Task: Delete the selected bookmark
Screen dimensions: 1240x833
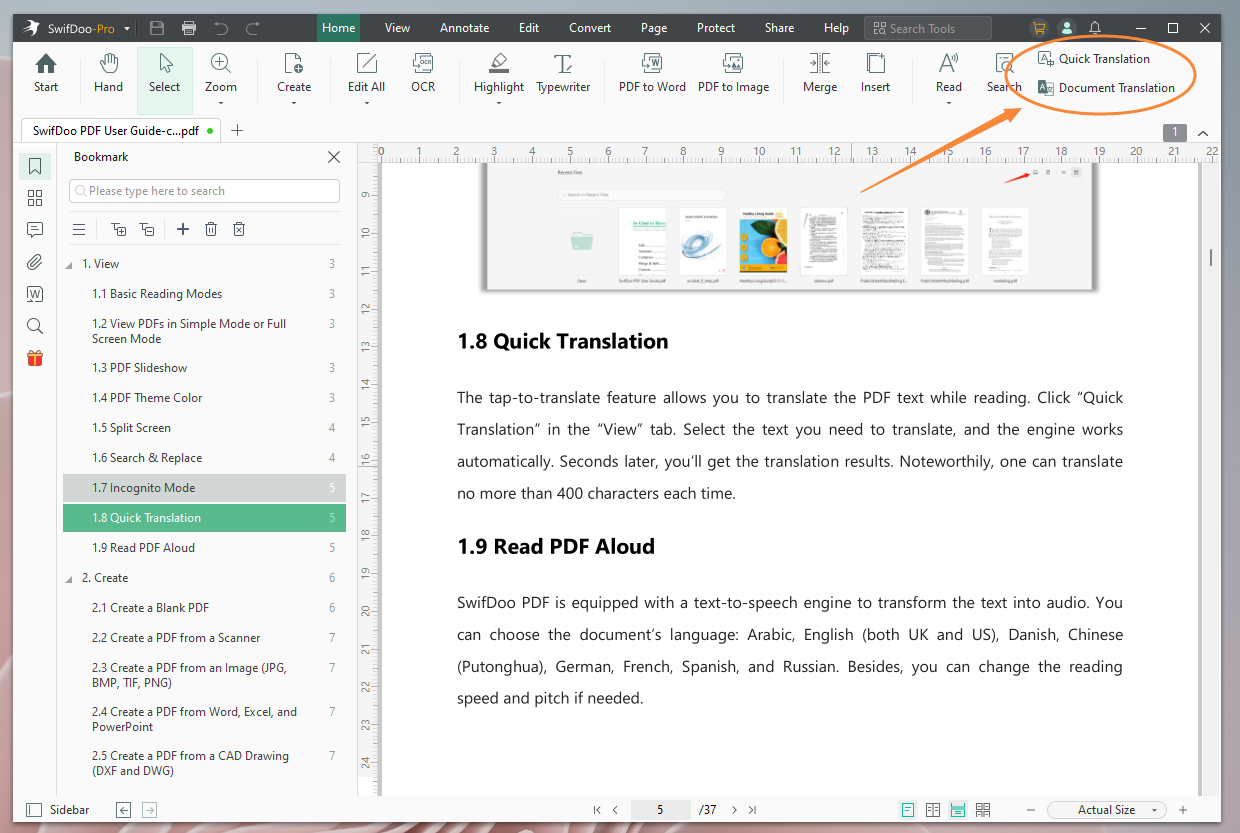Action: pos(211,229)
